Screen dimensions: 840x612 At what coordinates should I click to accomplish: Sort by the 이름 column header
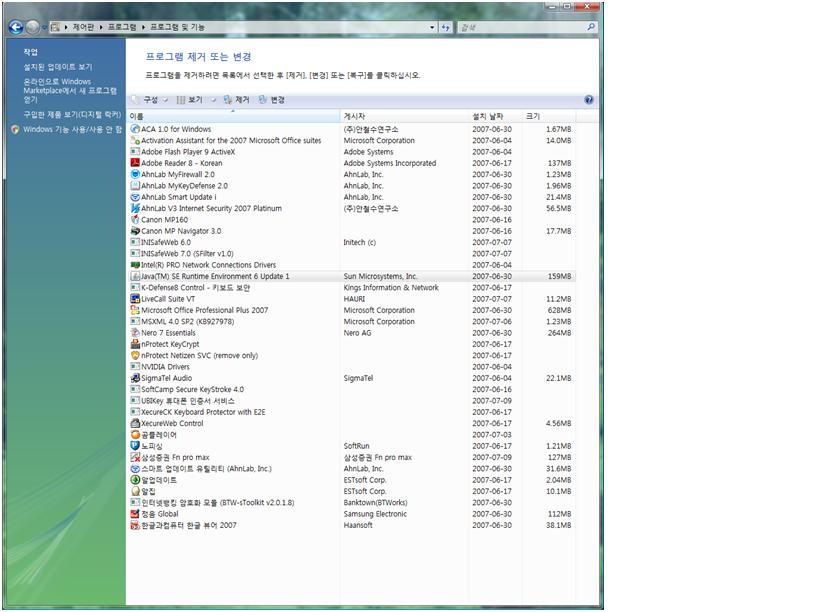tap(233, 116)
